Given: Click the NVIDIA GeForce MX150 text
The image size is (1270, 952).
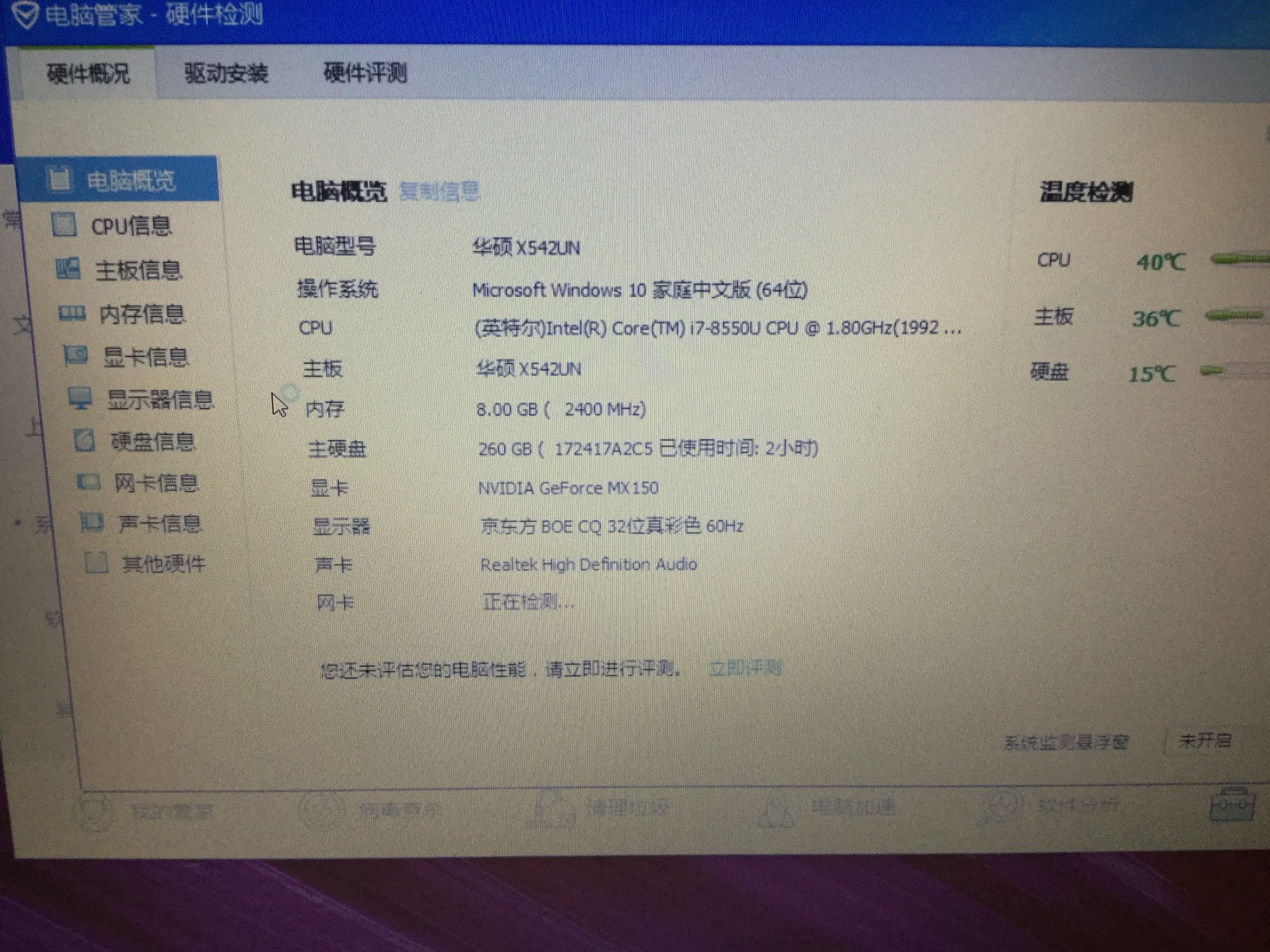Looking at the screenshot, I should (568, 488).
